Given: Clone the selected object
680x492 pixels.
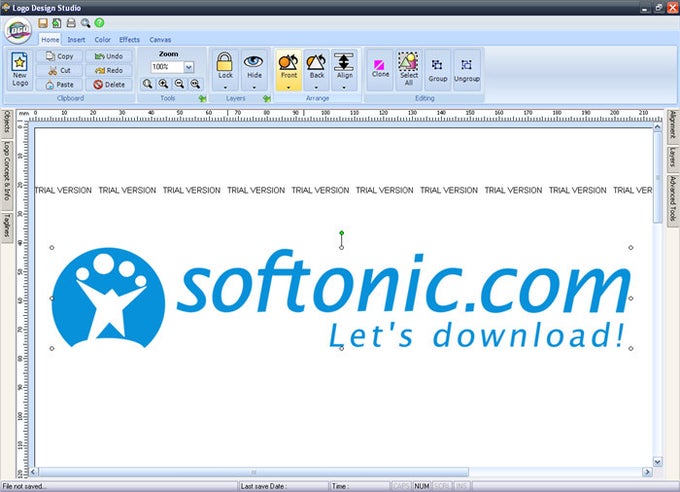Looking at the screenshot, I should (x=380, y=69).
